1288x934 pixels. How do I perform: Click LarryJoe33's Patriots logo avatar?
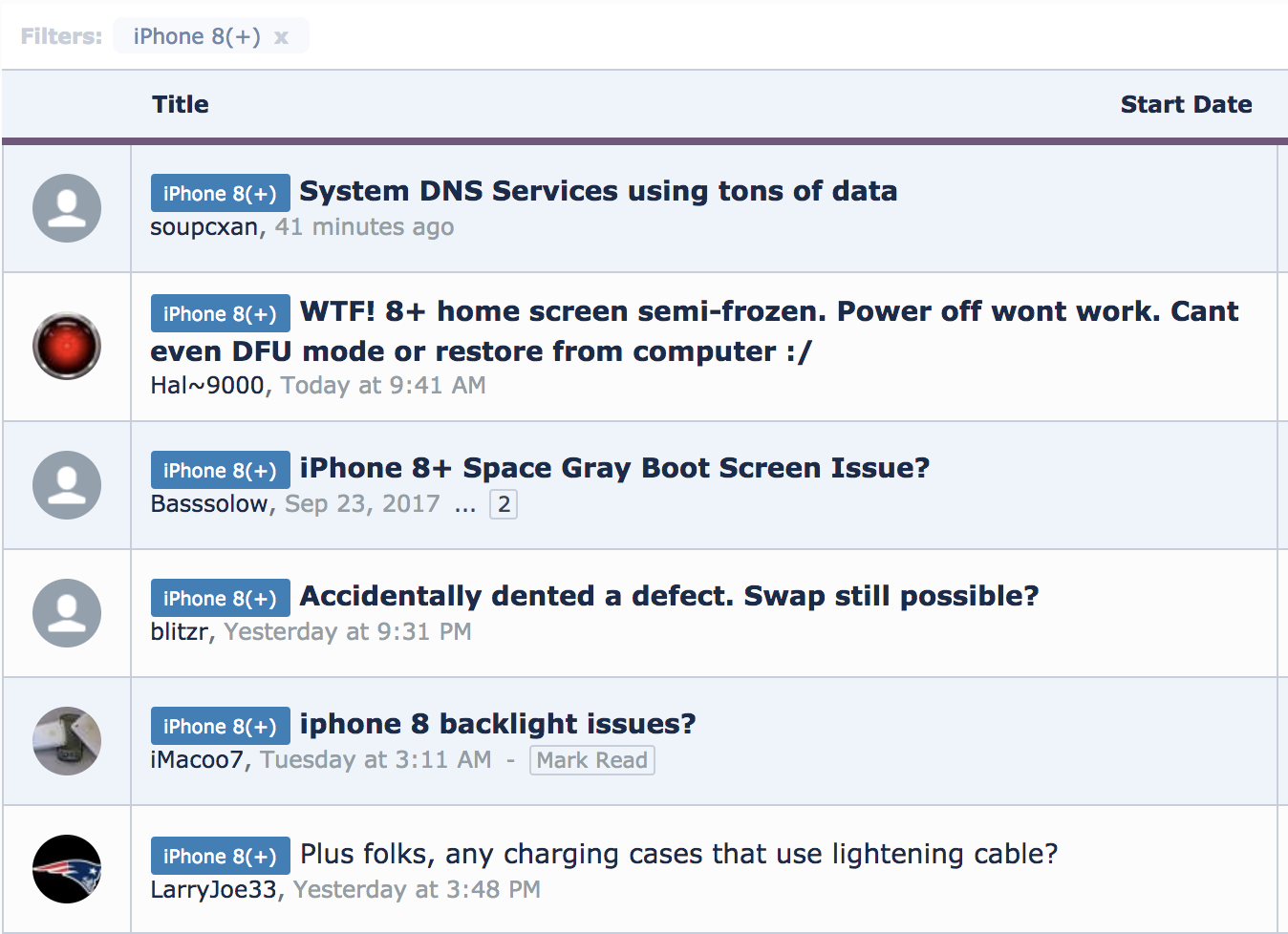pyautogui.click(x=67, y=869)
